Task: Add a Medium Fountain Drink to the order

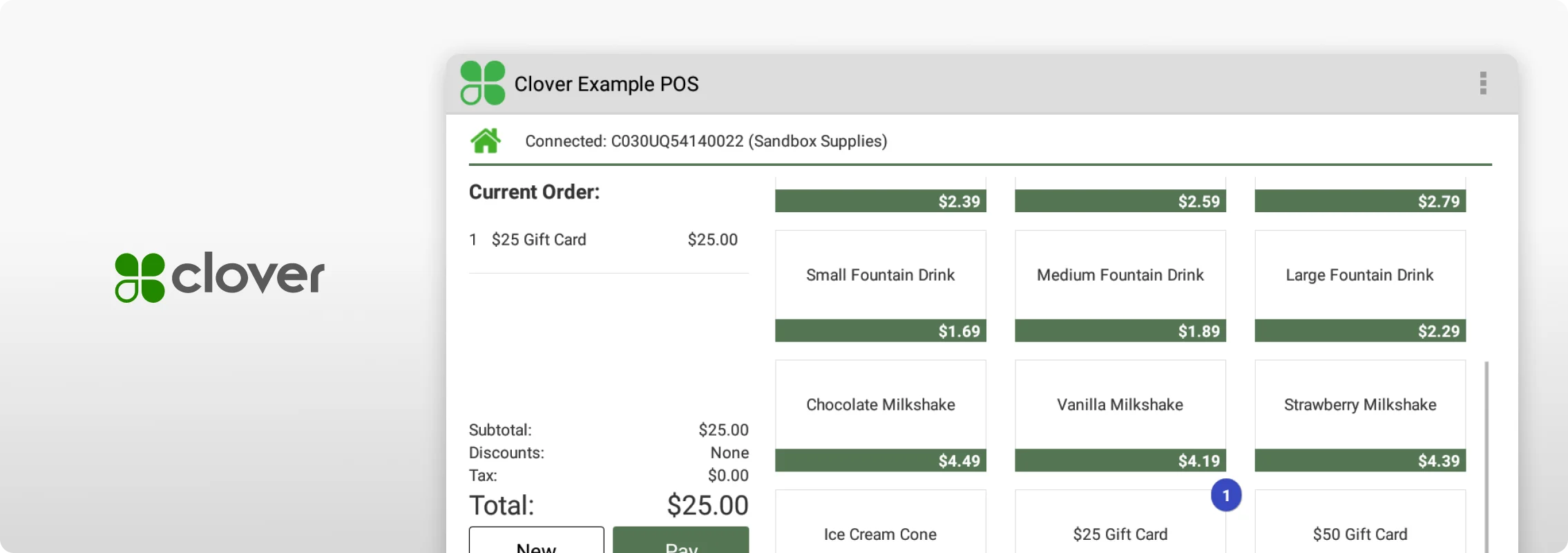Action: point(1120,285)
